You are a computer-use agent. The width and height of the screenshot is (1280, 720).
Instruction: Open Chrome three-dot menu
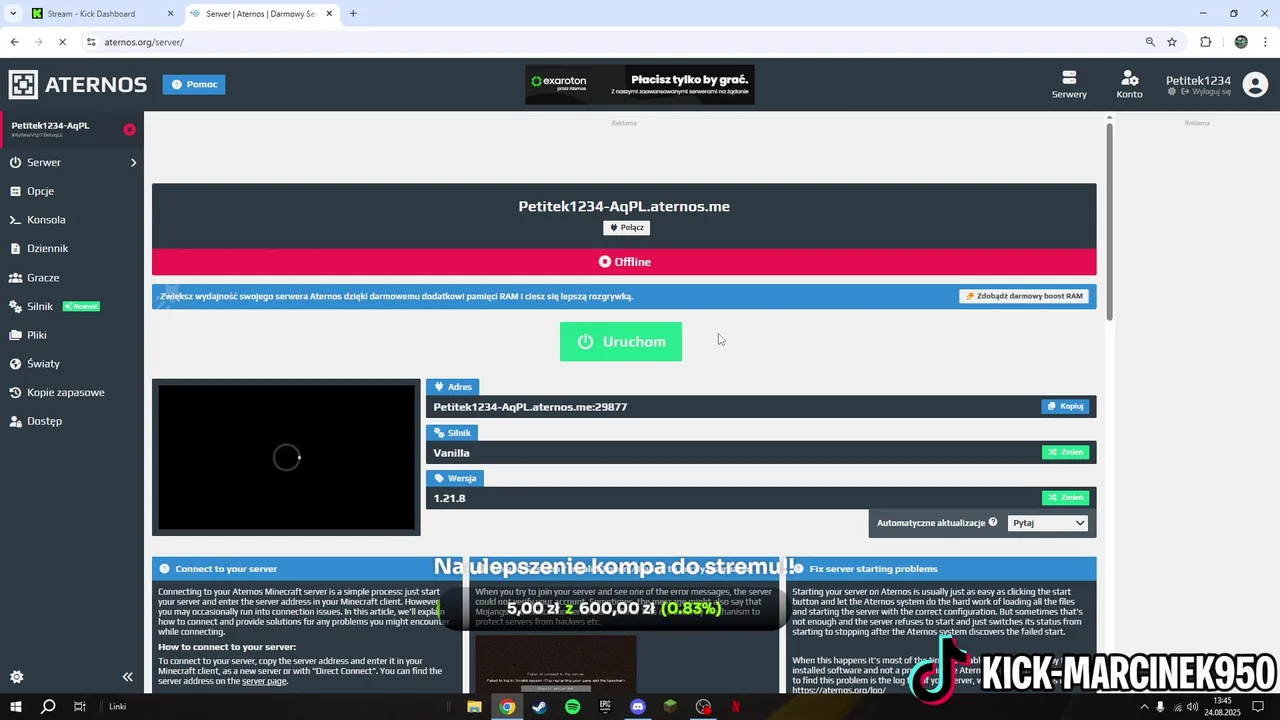[x=1265, y=42]
